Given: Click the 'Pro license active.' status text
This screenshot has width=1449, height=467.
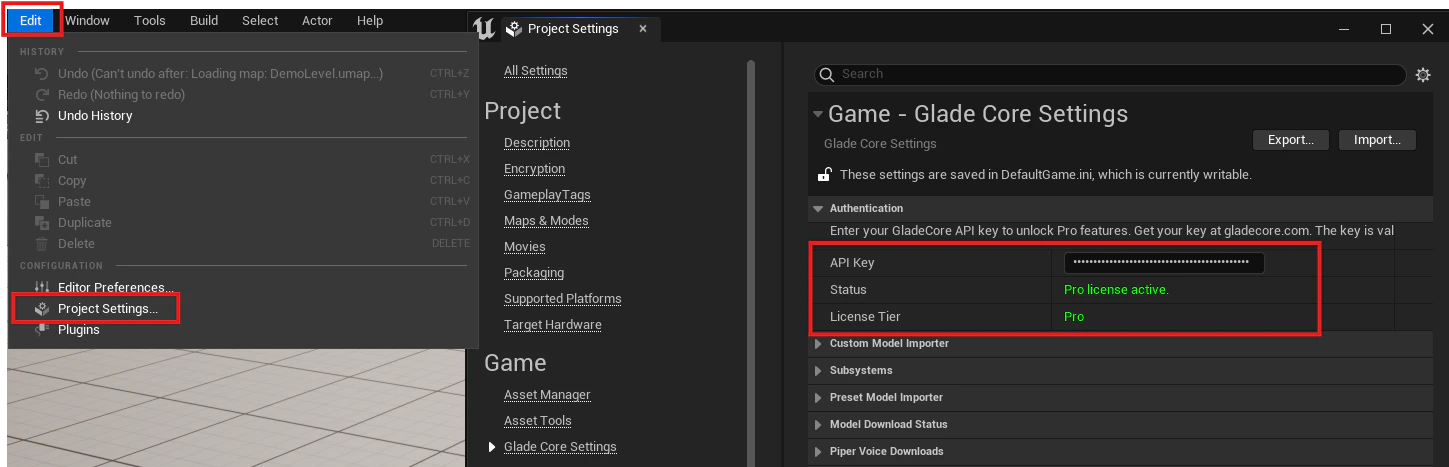Looking at the screenshot, I should tap(1116, 290).
